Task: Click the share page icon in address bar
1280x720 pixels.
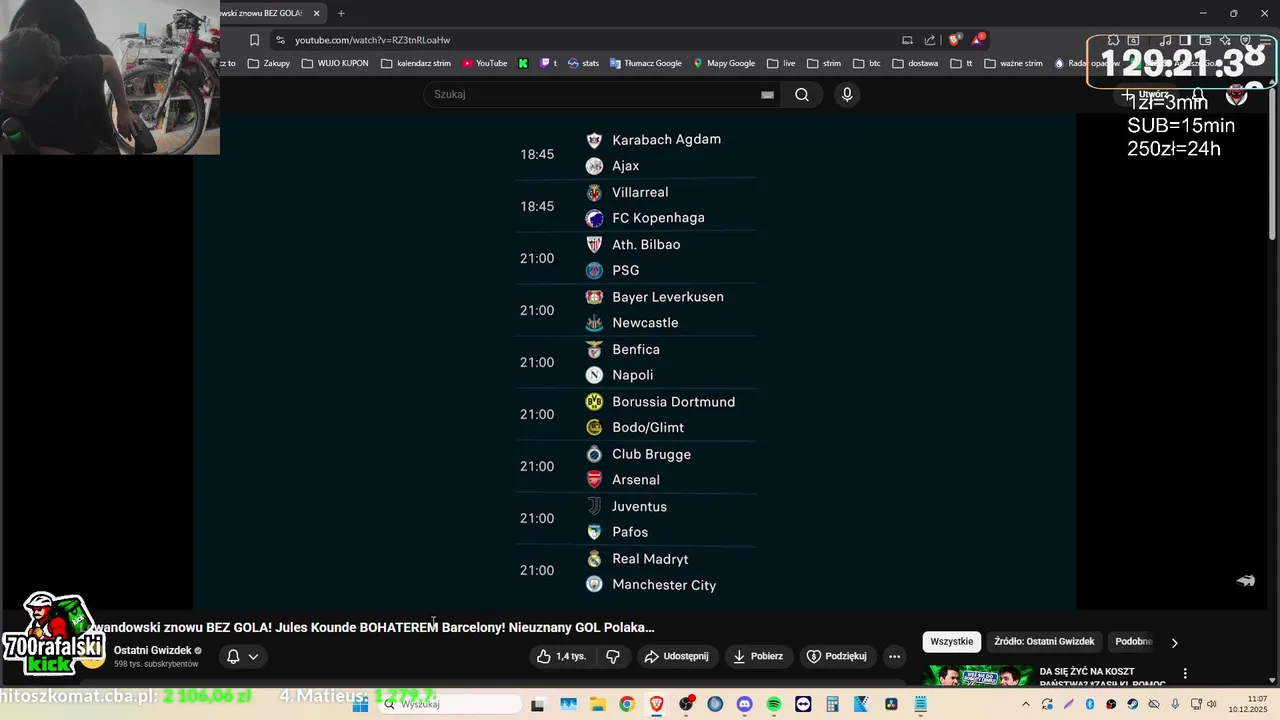Action: 930,40
